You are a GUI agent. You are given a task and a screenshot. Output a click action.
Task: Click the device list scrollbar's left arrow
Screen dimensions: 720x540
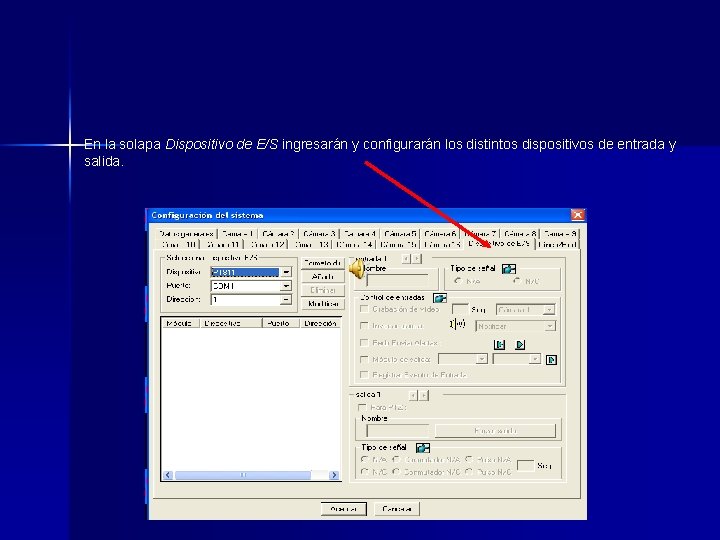168,475
